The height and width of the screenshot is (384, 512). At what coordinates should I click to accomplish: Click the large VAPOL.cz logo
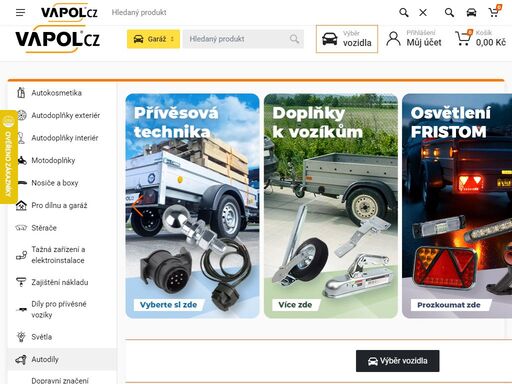[x=57, y=39]
